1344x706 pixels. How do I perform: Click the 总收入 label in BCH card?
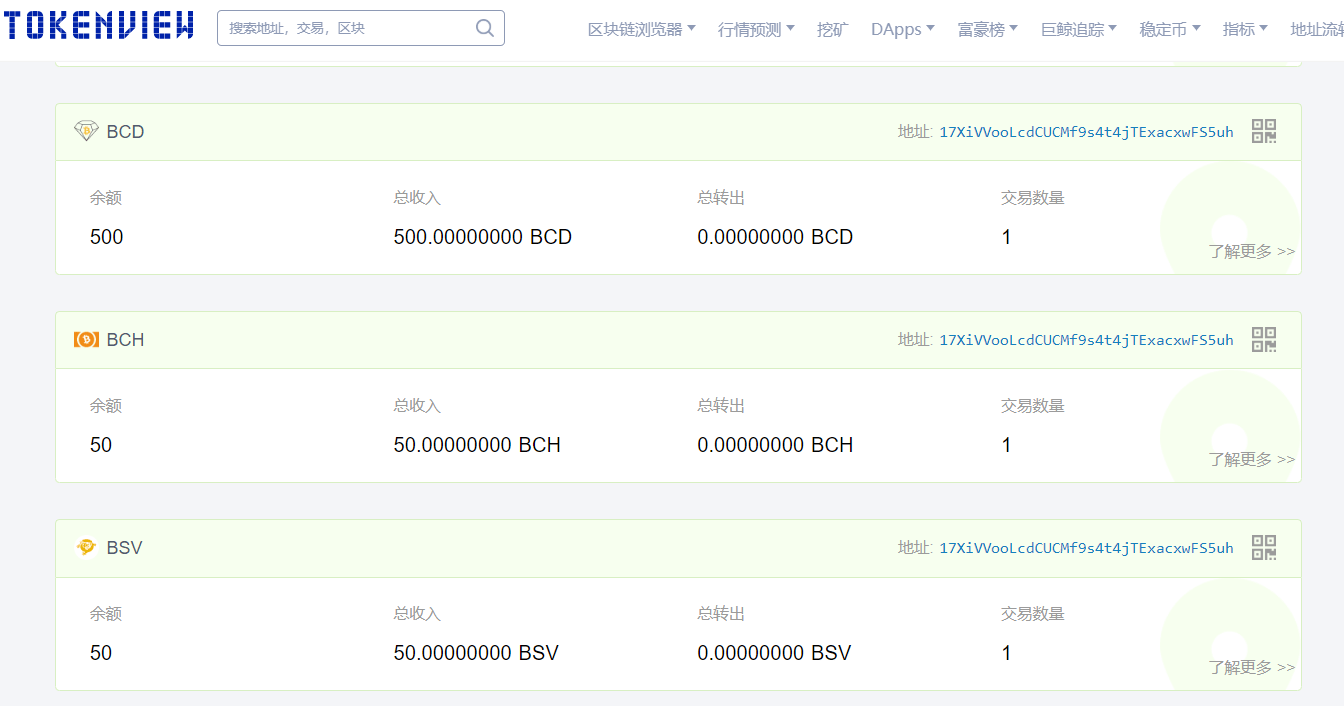(417, 406)
